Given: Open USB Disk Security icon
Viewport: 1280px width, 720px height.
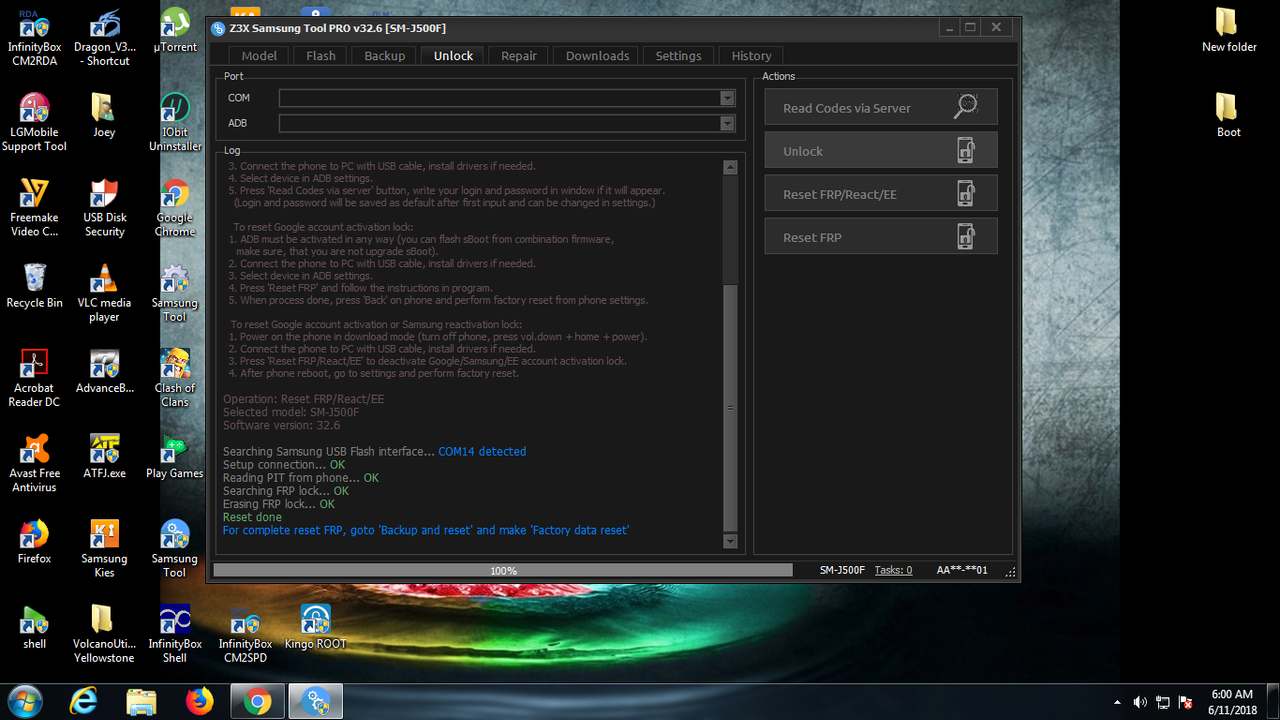Looking at the screenshot, I should click(x=104, y=208).
